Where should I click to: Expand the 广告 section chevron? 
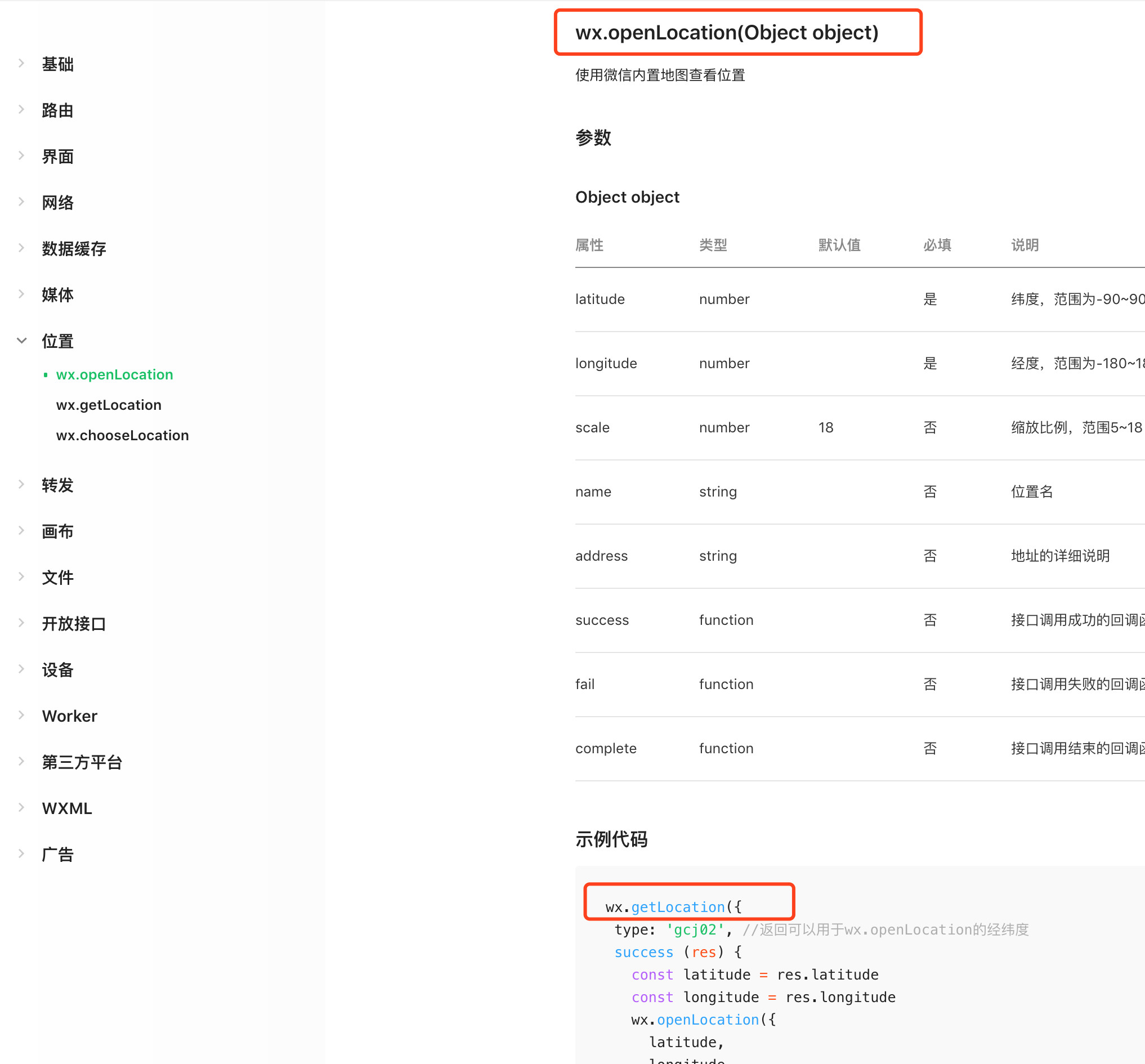pos(21,853)
